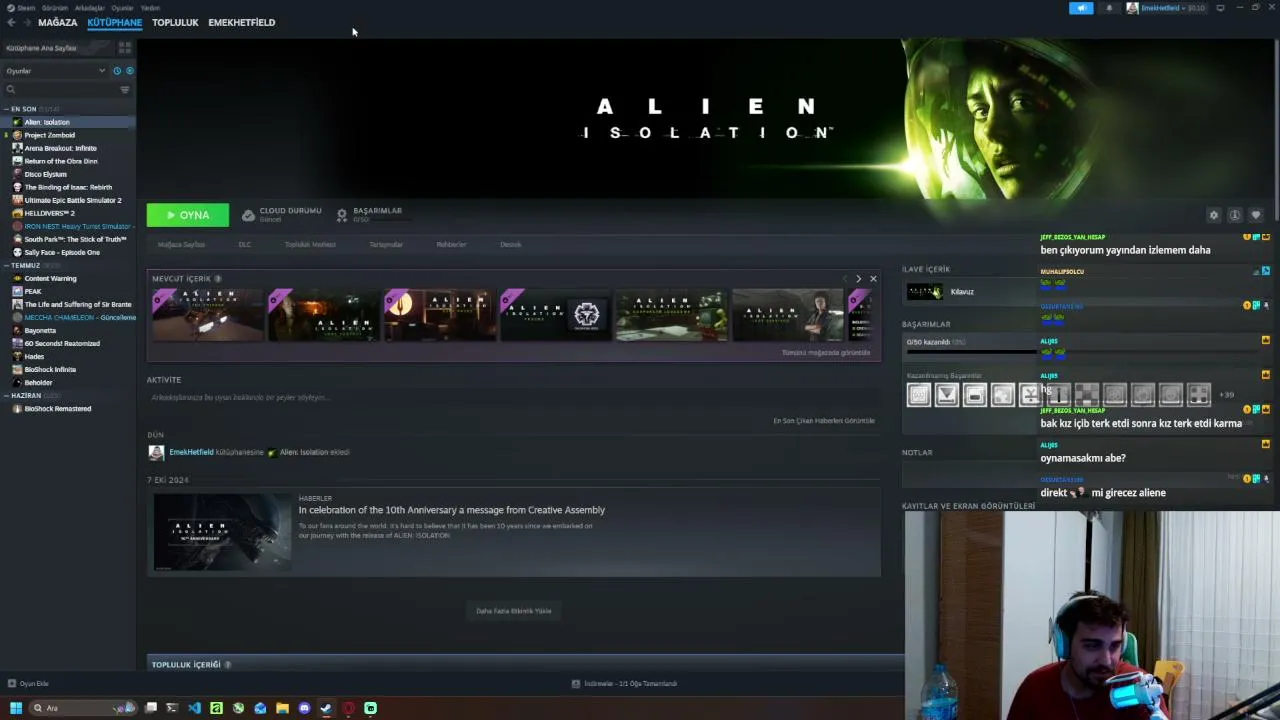Open the Rehberler link
The image size is (1280, 720).
[451, 244]
